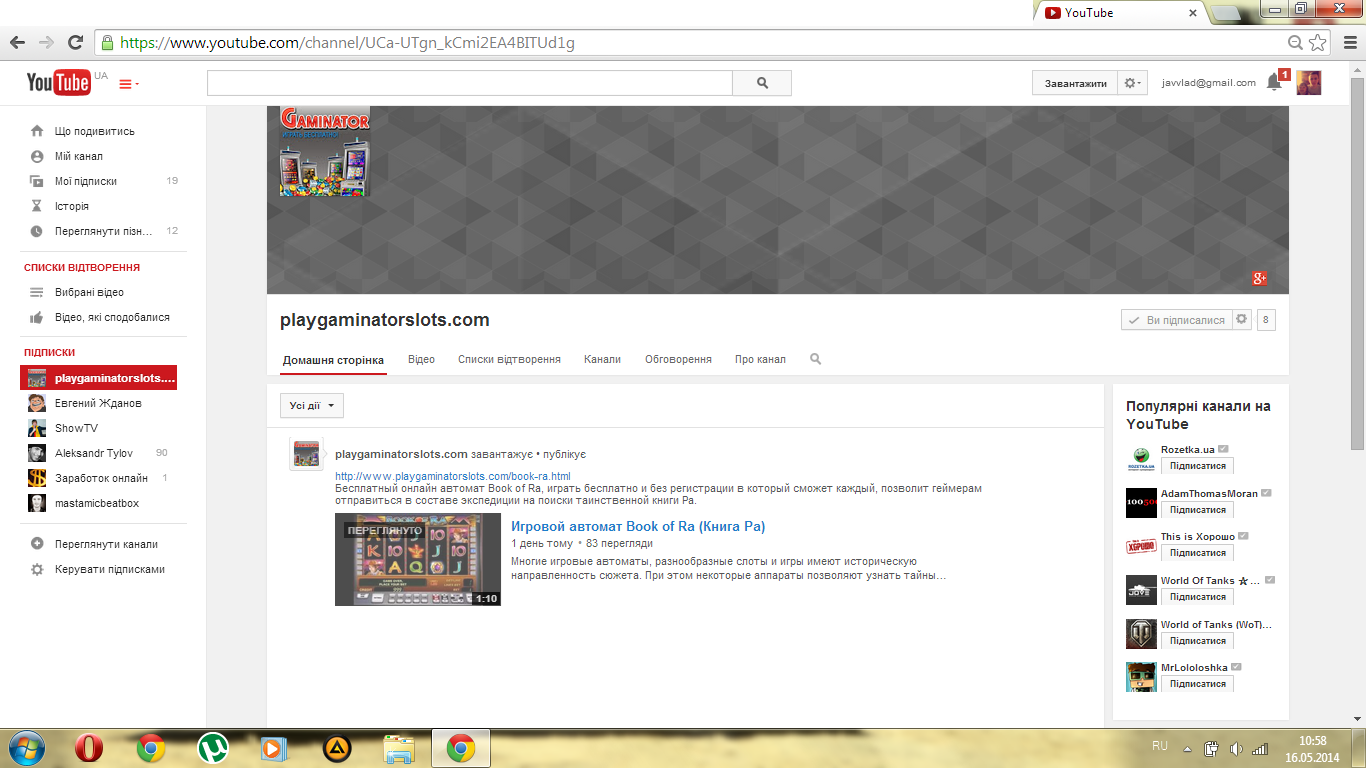Click the Google+ icon on the banner
This screenshot has width=1366, height=768.
tap(1259, 279)
